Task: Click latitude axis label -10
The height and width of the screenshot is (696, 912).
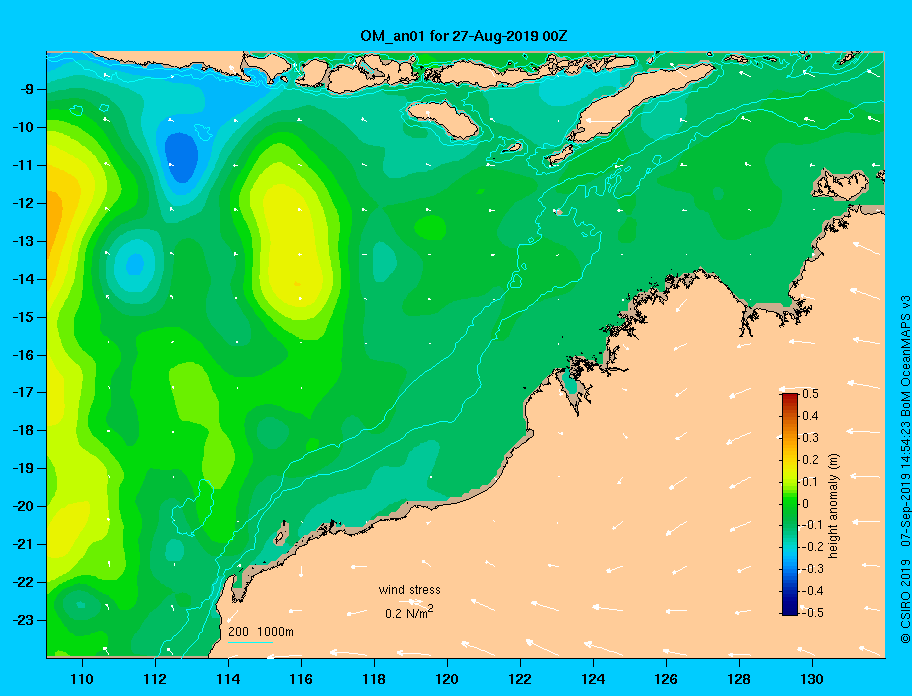Action: [23, 127]
